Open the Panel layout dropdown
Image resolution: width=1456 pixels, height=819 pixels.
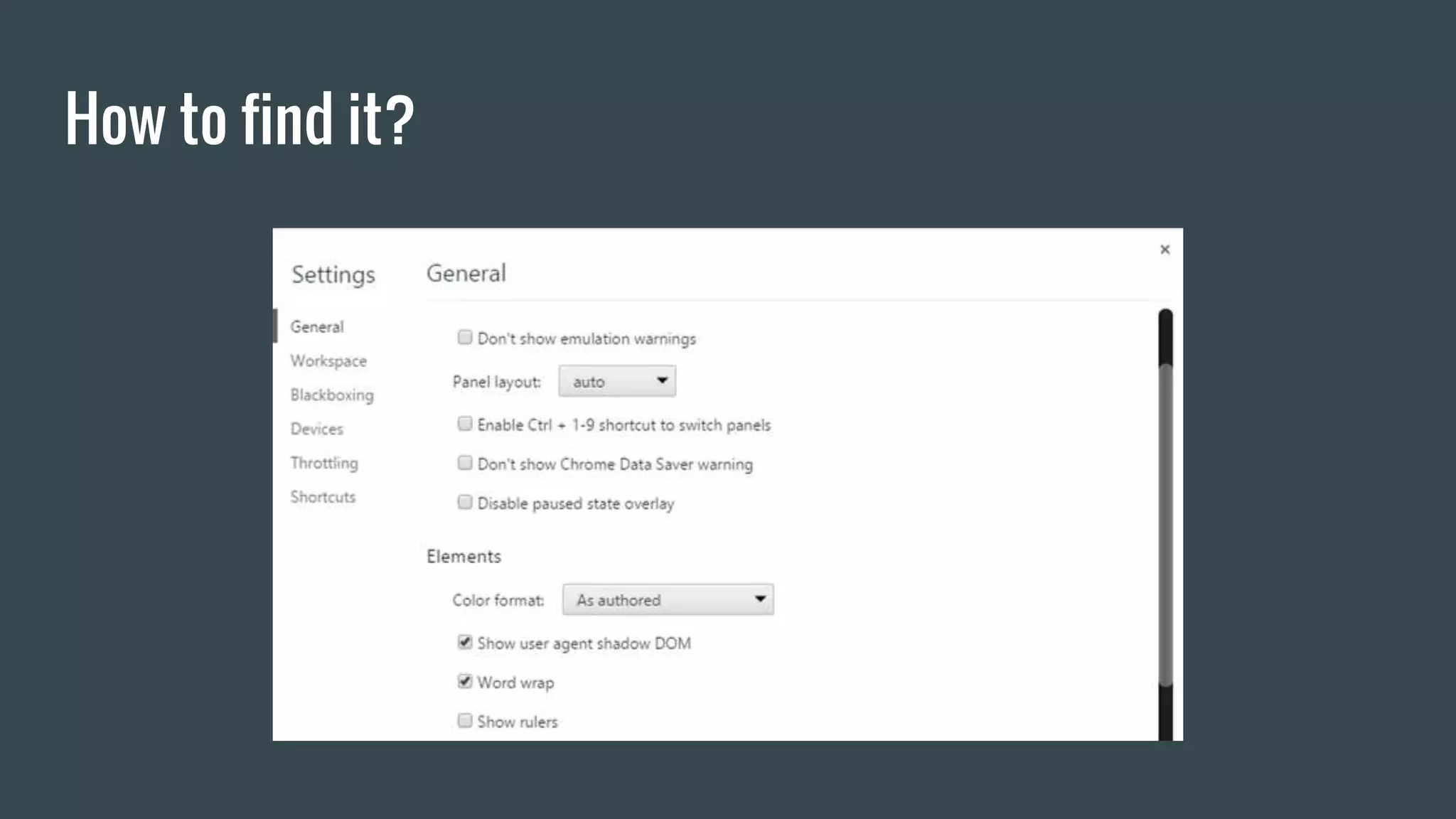pos(616,382)
